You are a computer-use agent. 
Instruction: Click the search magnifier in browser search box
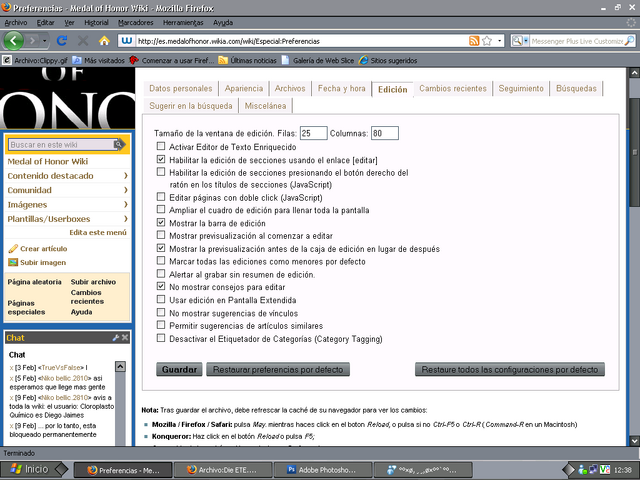[x=630, y=41]
